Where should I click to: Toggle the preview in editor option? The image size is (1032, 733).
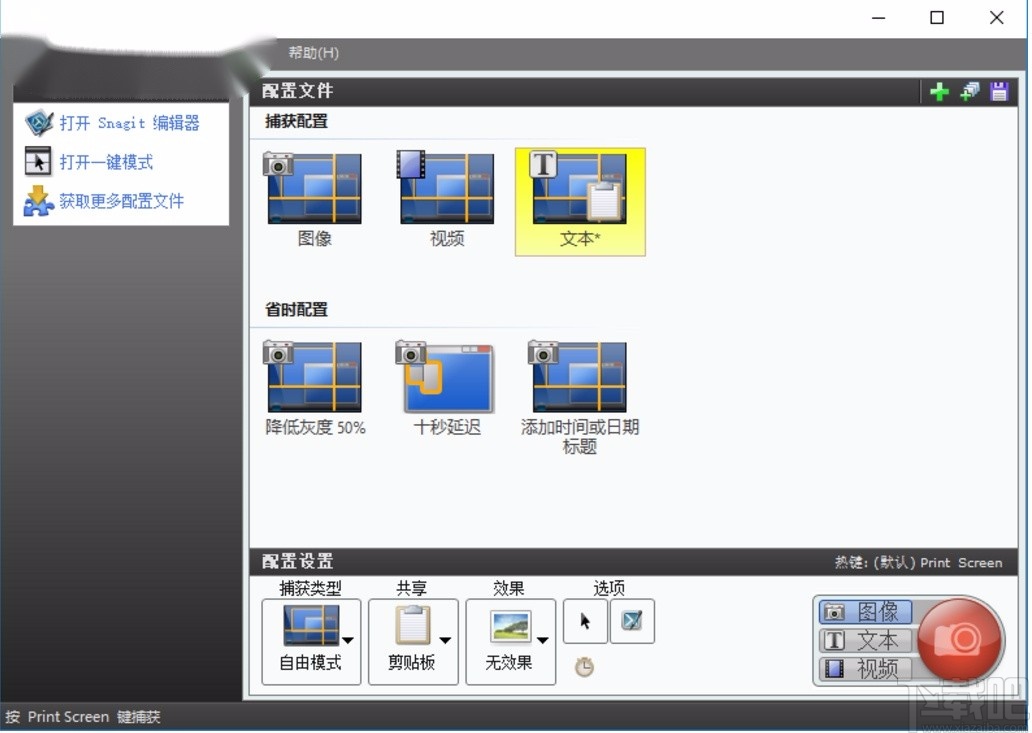coord(632,621)
